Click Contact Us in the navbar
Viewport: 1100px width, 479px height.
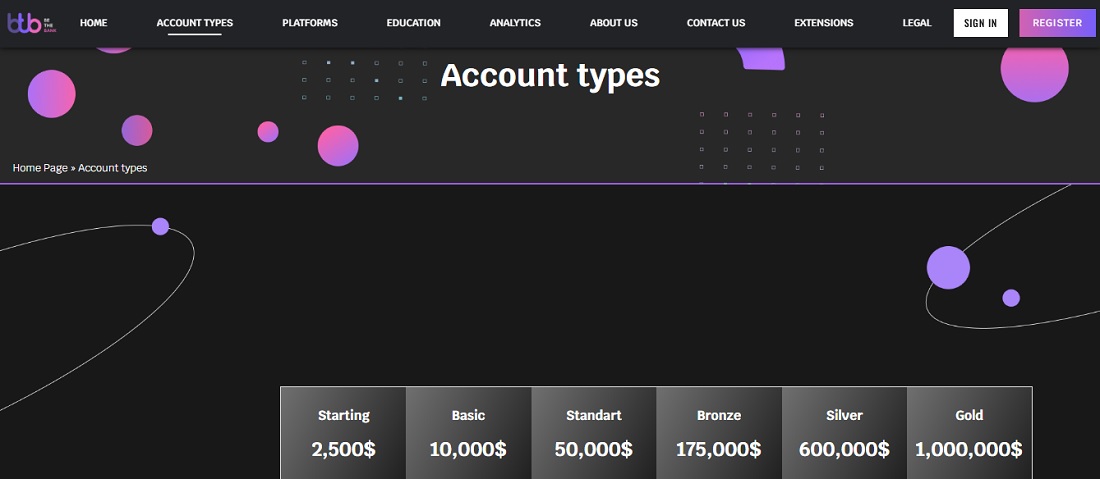pyautogui.click(x=716, y=23)
